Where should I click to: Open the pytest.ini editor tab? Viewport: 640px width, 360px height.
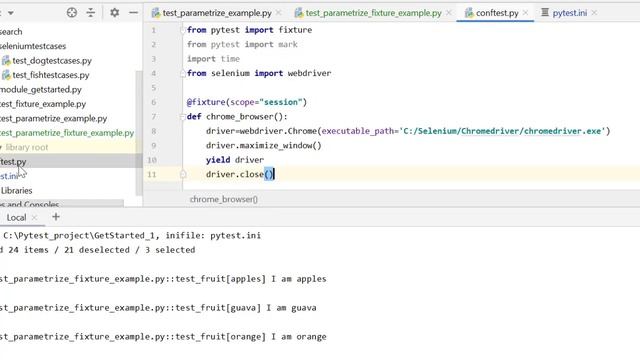[570, 13]
